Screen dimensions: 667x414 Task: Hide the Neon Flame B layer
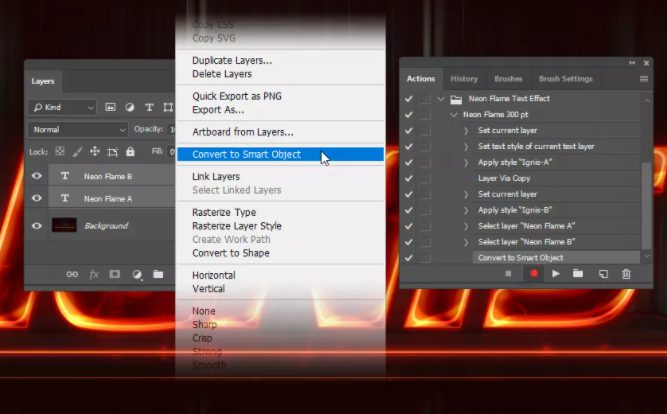tap(38, 176)
